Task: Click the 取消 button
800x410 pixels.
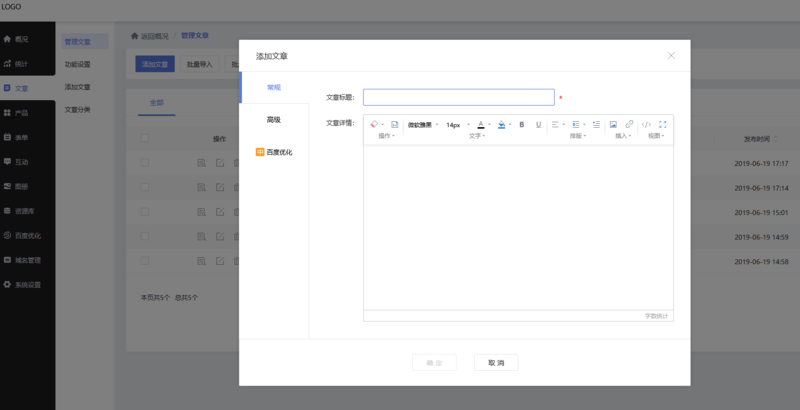Action: click(x=495, y=362)
